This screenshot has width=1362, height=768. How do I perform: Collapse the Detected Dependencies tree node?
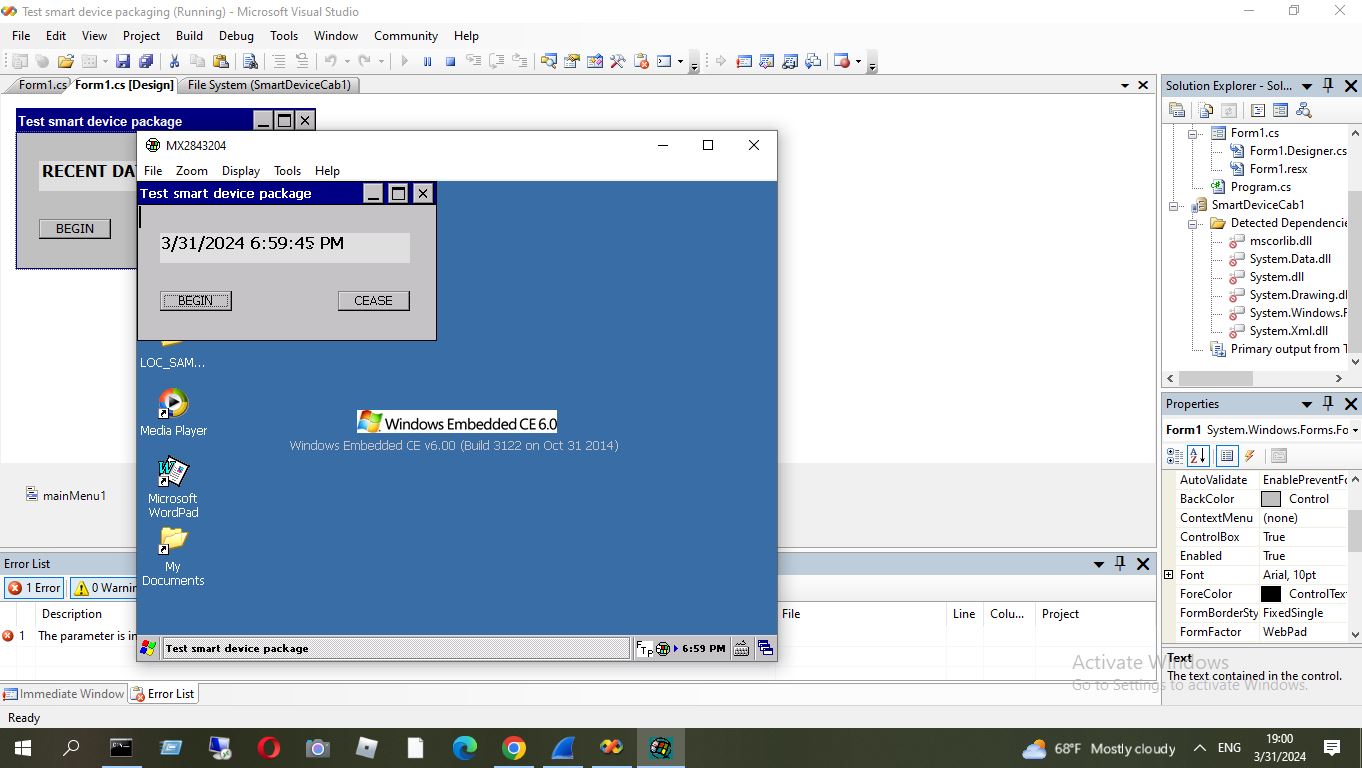pos(1193,223)
